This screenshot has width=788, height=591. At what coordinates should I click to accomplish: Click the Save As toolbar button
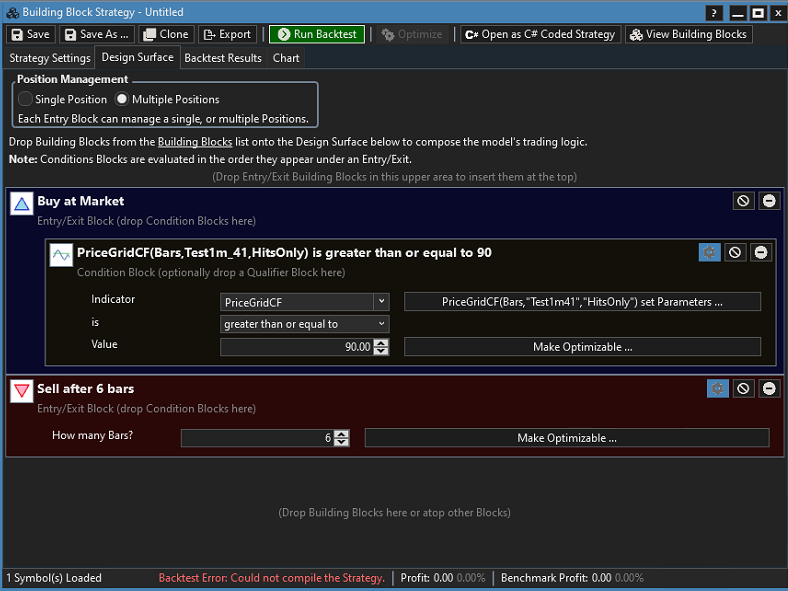[x=97, y=34]
